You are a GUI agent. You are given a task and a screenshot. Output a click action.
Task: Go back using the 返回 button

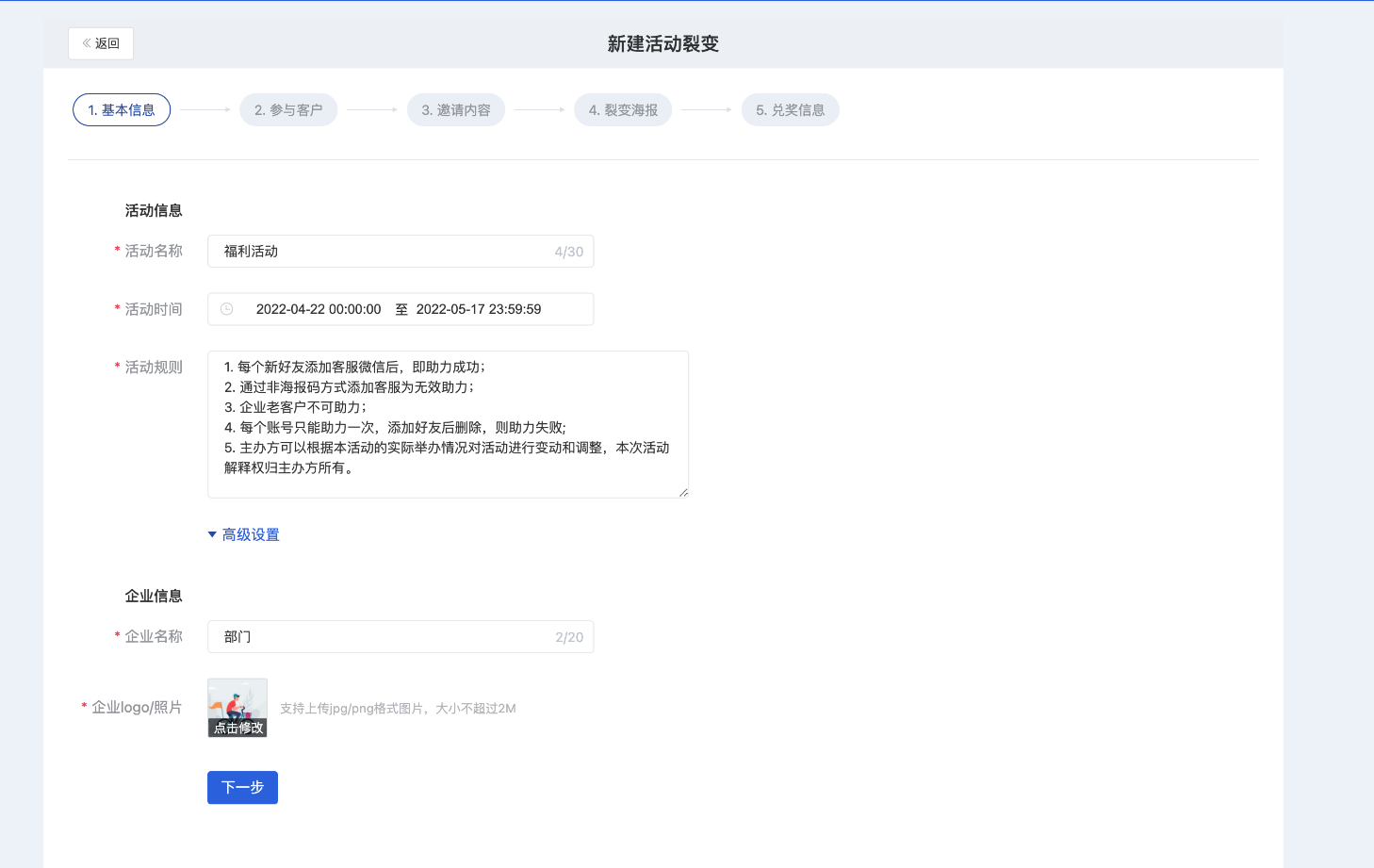click(101, 43)
